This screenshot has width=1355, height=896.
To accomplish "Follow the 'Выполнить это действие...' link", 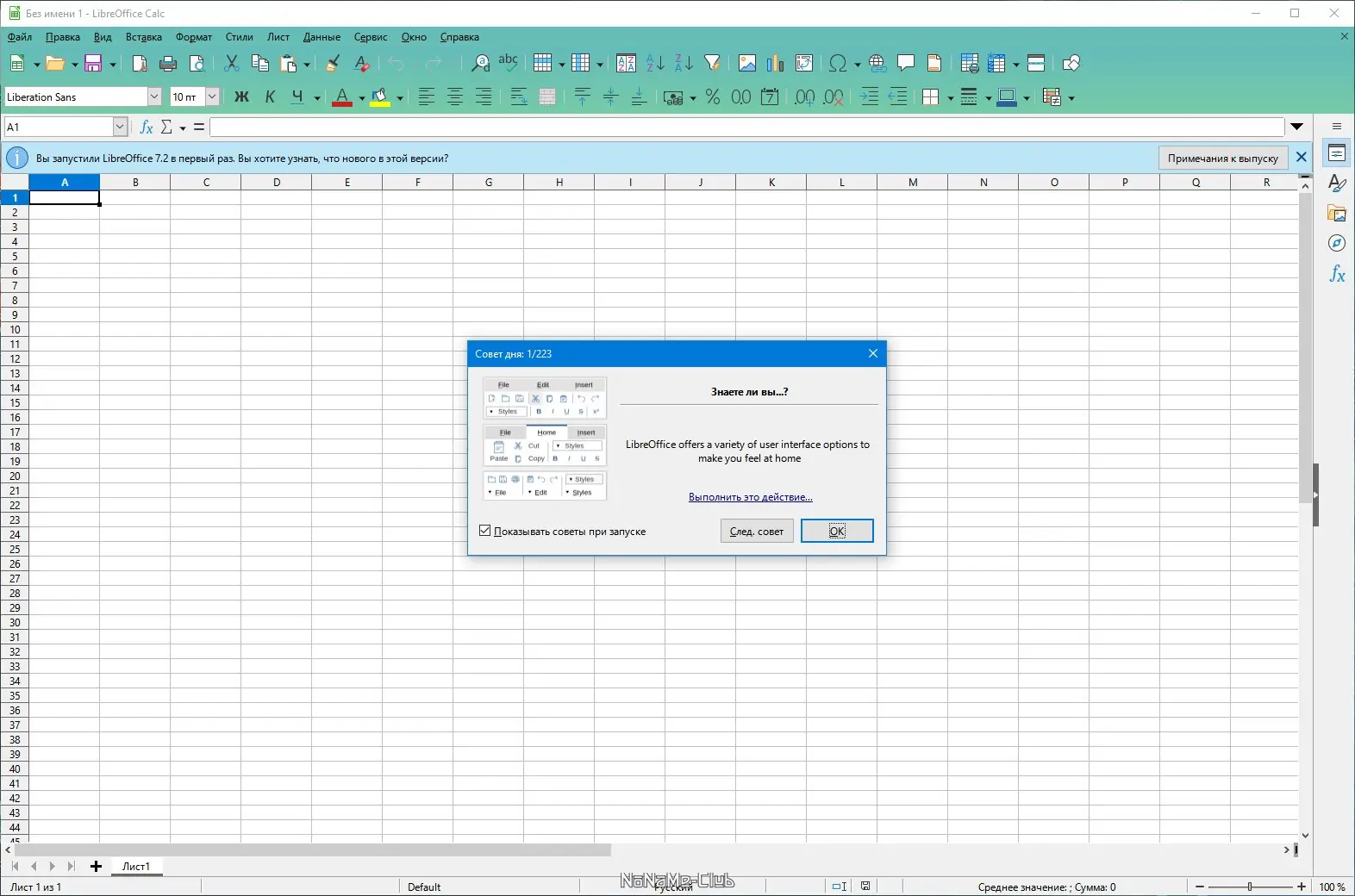I will pyautogui.click(x=751, y=497).
